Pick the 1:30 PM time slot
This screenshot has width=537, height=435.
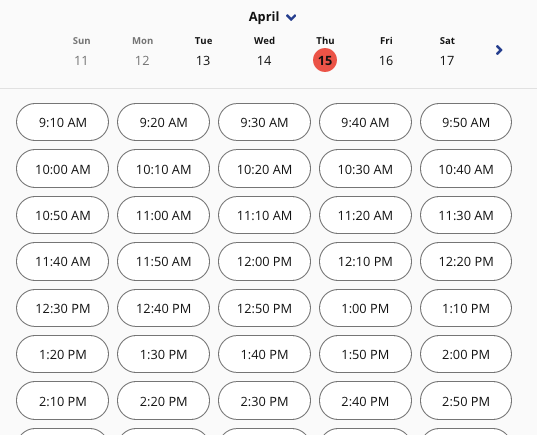(163, 354)
